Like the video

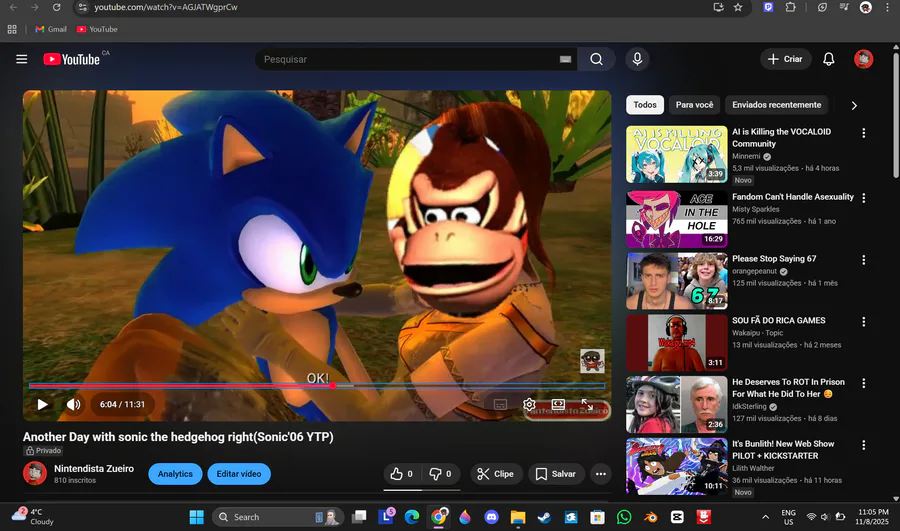click(402, 474)
